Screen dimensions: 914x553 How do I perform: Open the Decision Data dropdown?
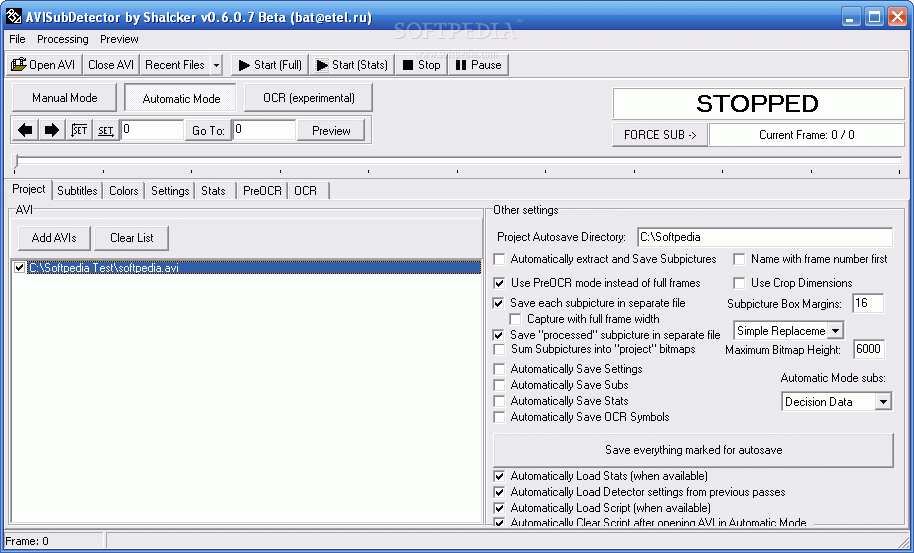883,401
